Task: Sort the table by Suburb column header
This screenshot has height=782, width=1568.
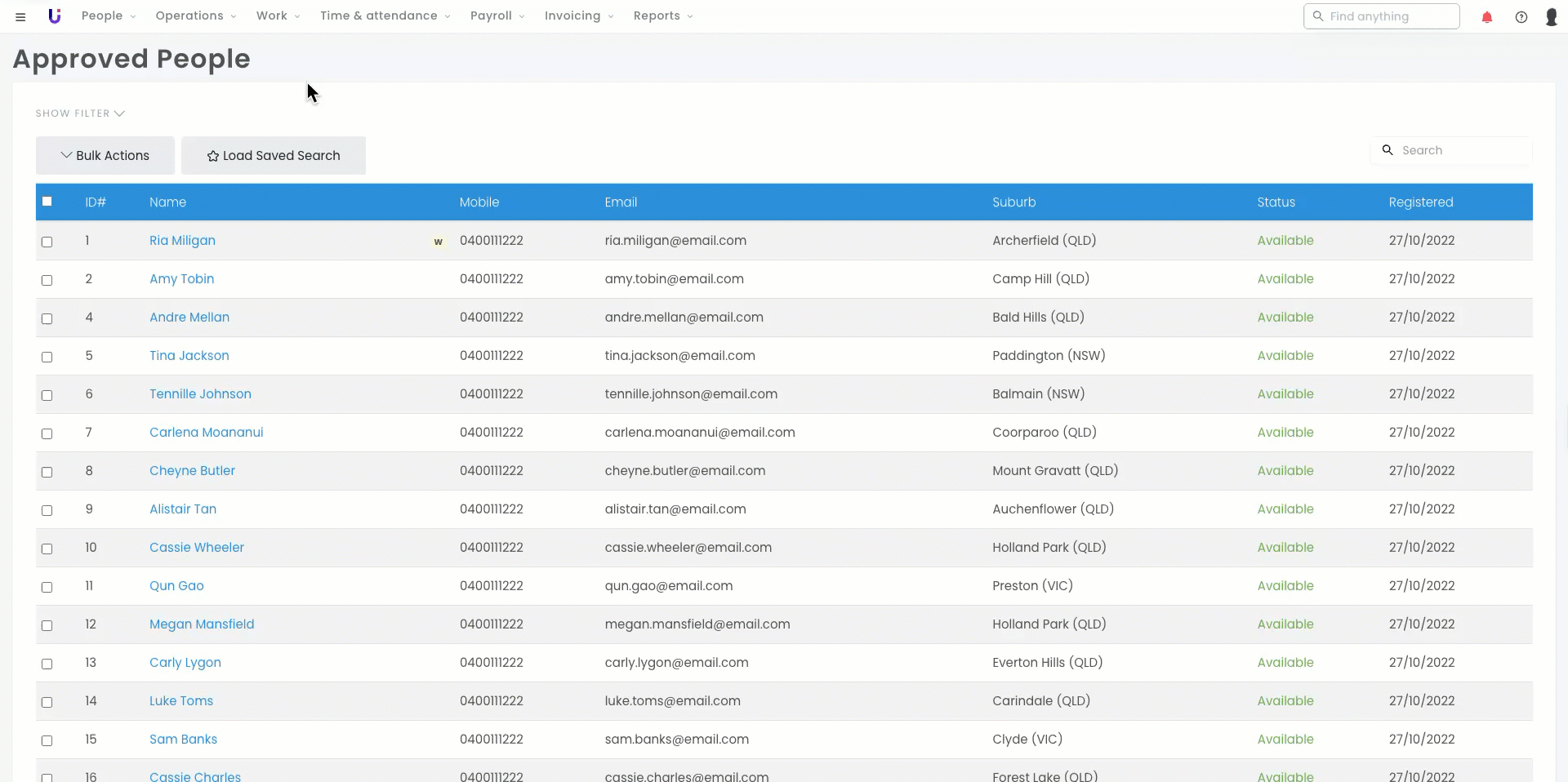Action: [1013, 202]
